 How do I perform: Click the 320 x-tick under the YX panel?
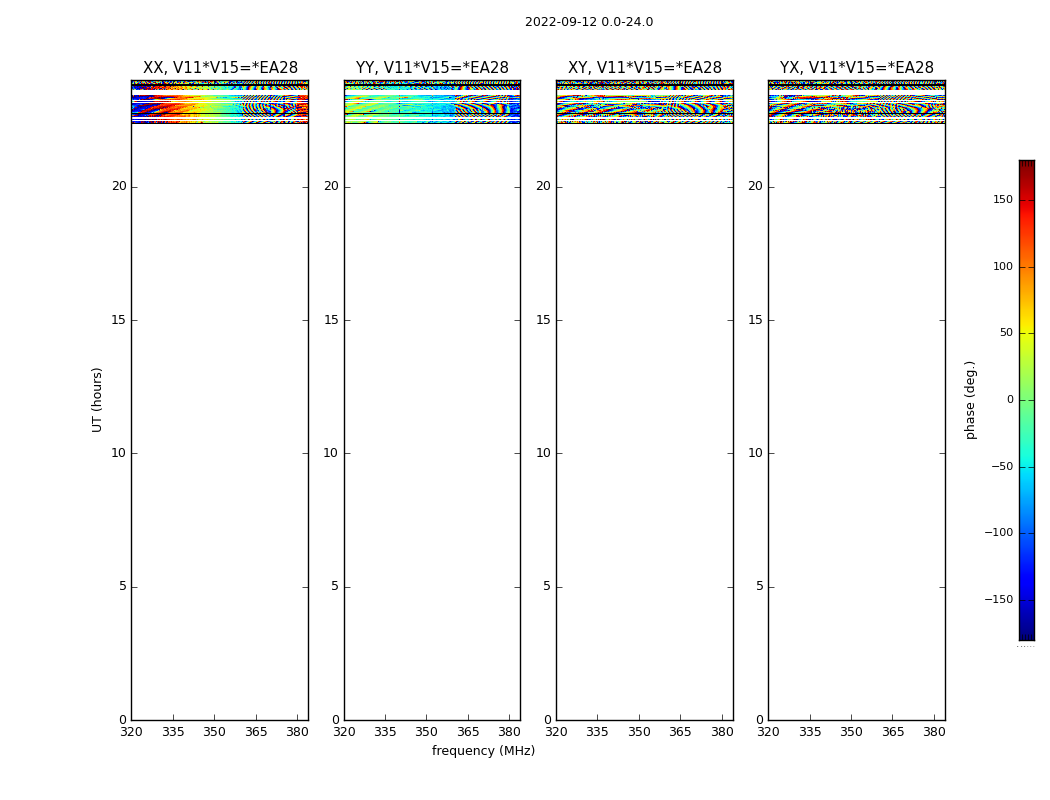pos(768,732)
